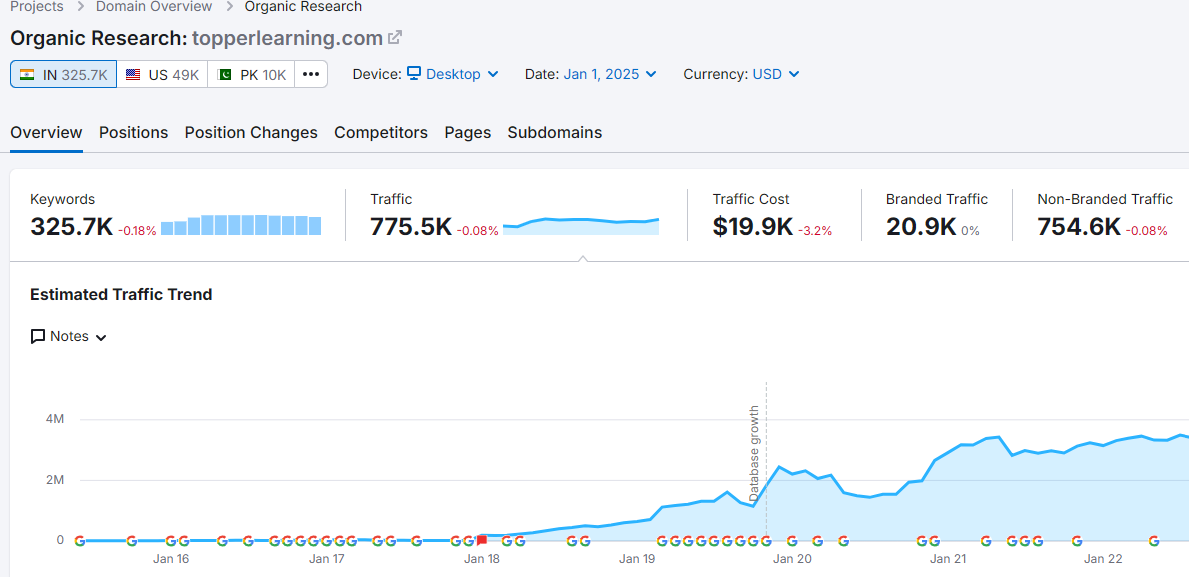Screen dimensions: 1189x577
Task: Click the Notes speech bubble icon
Action: 37,336
